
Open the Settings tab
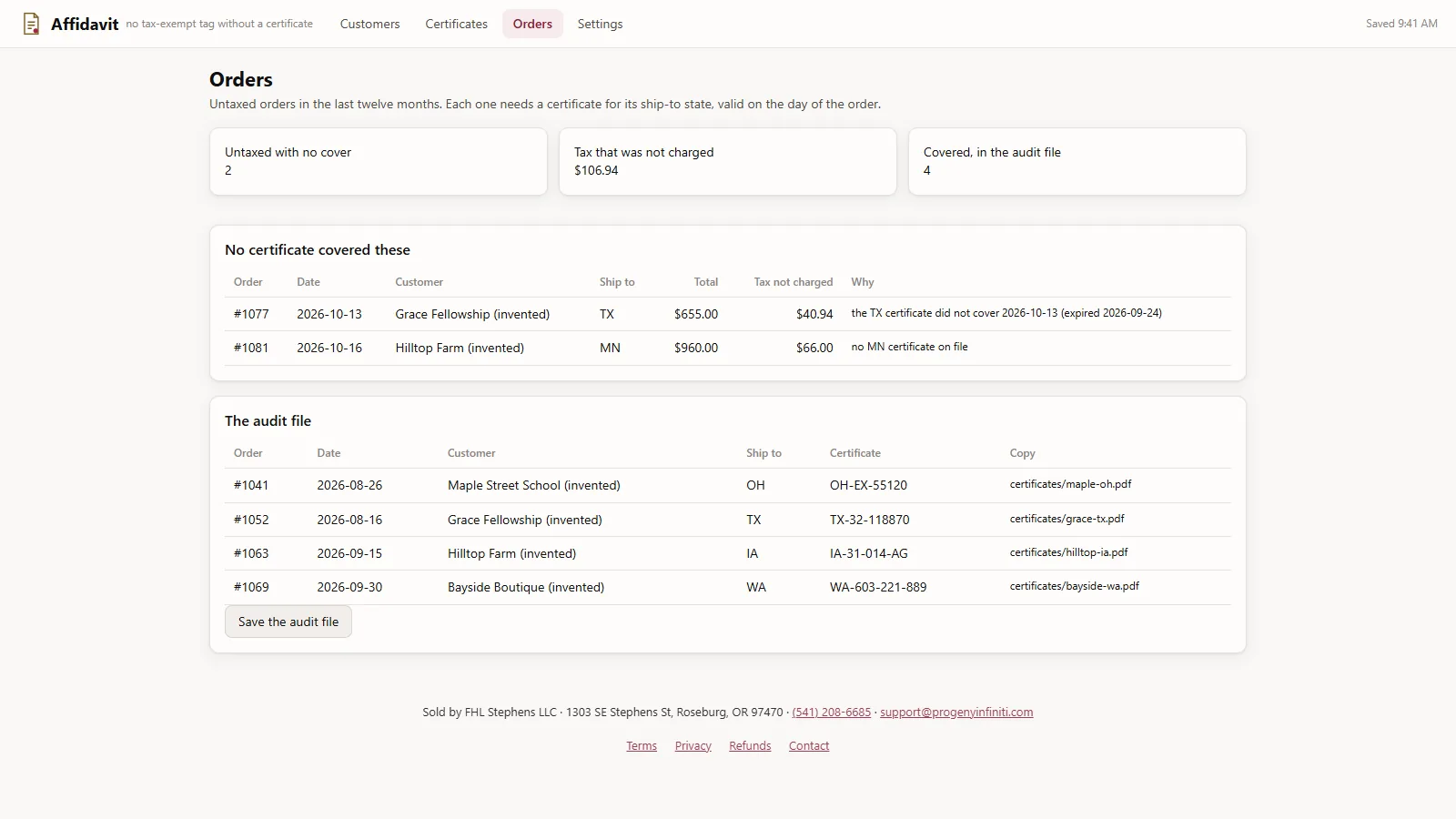coord(600,24)
